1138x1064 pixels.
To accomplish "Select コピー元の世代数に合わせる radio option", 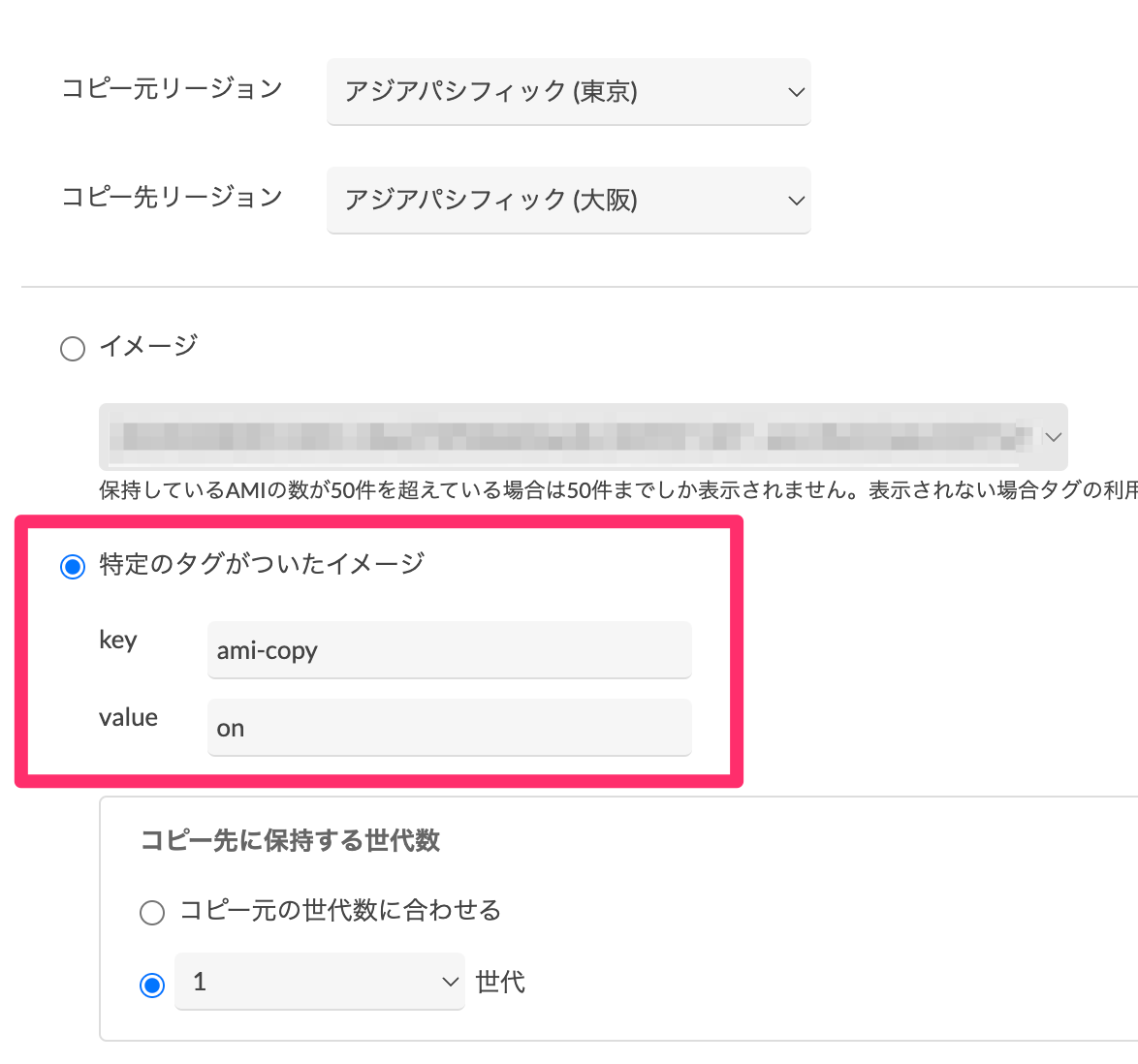I will point(151,912).
